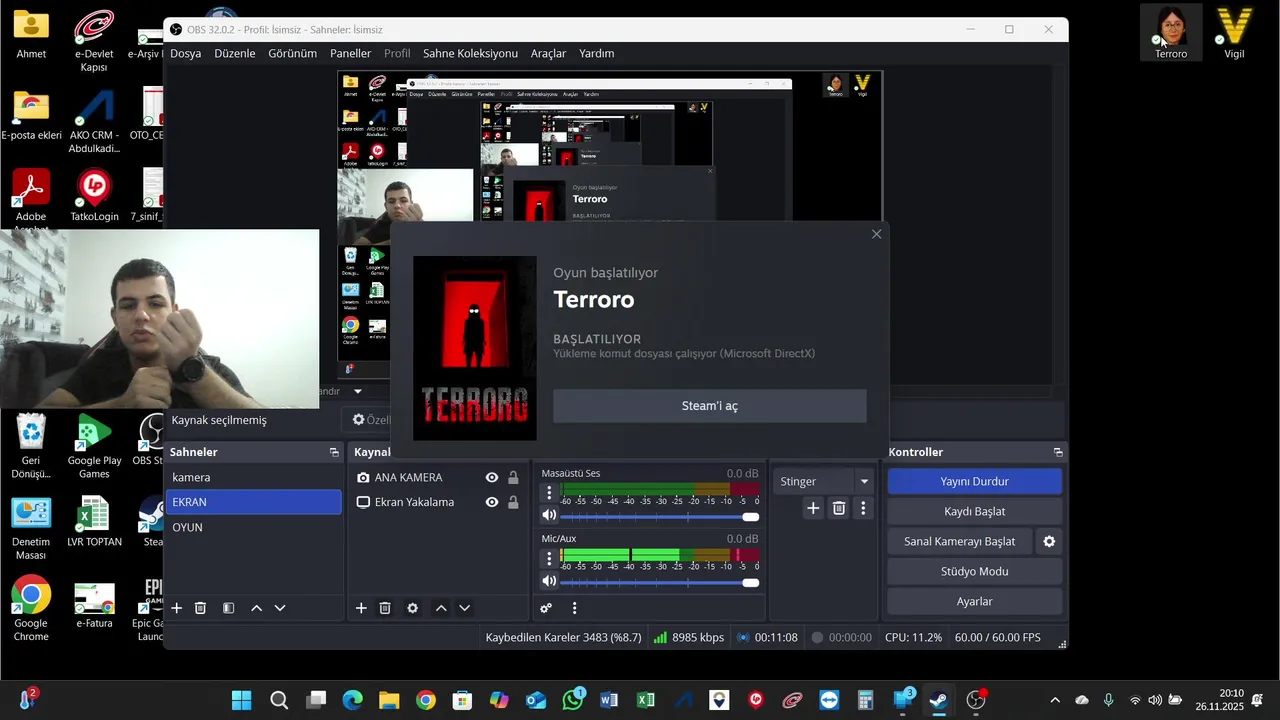Select the kamera scene
Viewport: 1280px width, 720px height.
pos(253,477)
